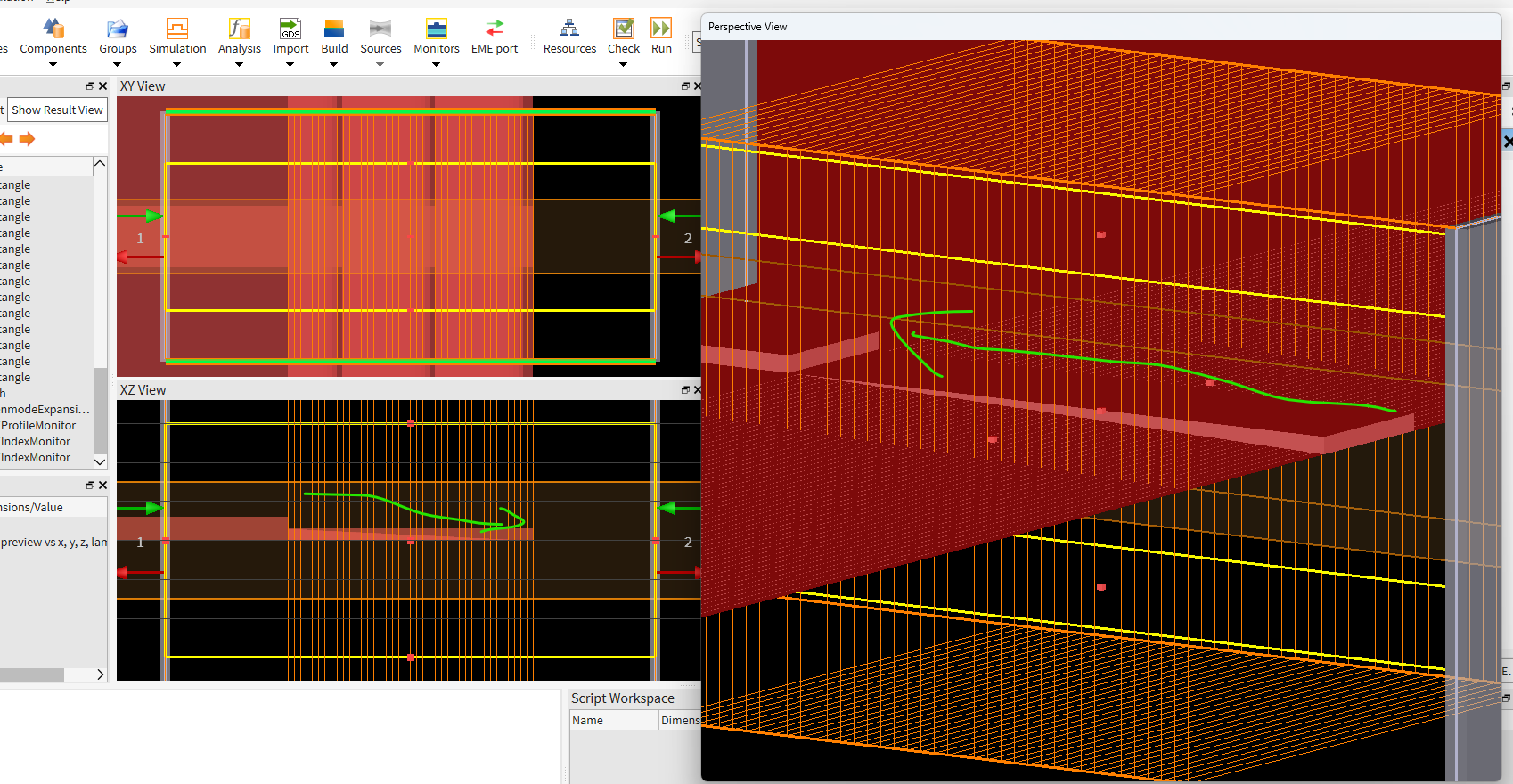1513x784 pixels.
Task: Expand the dropdown arrow under Simulation
Action: tap(176, 64)
